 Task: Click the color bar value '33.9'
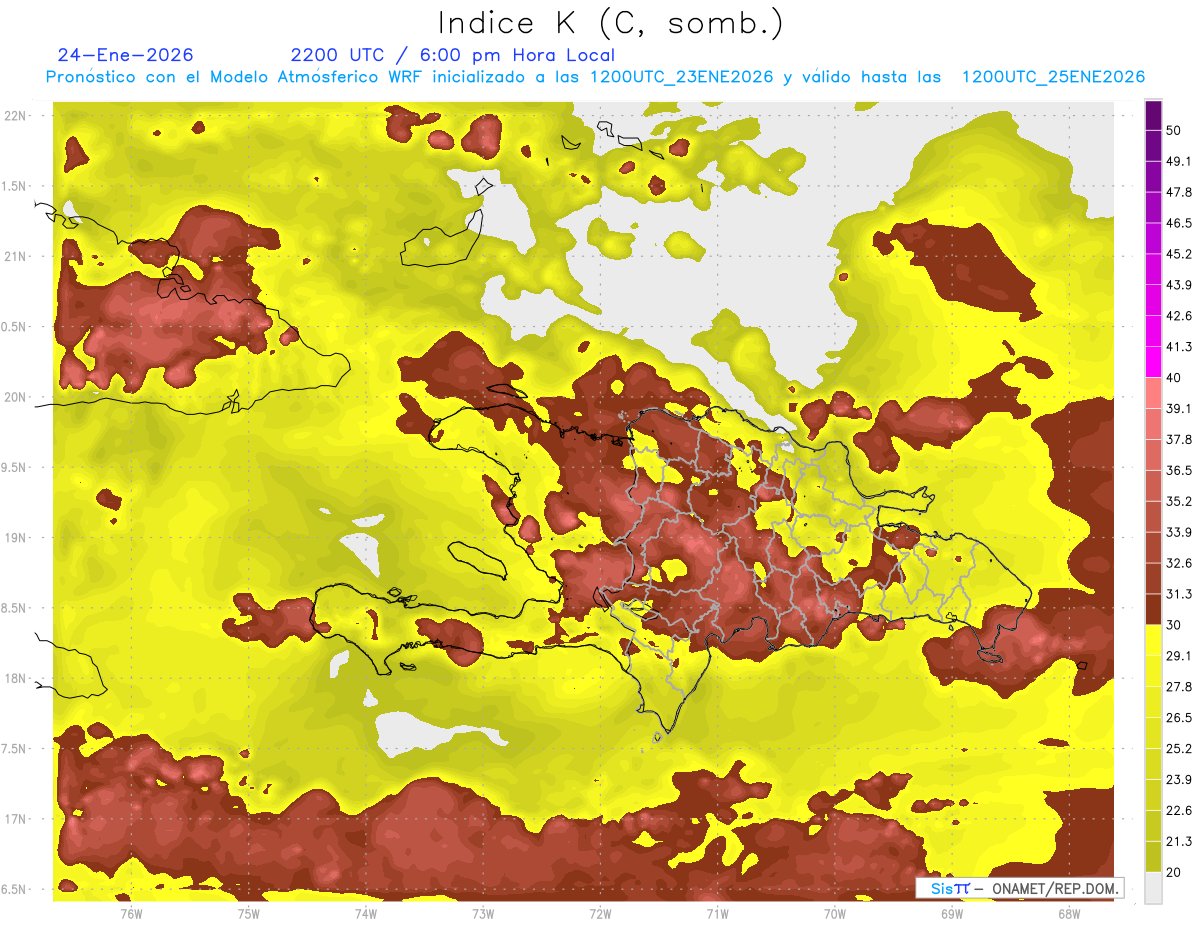[x=1179, y=532]
